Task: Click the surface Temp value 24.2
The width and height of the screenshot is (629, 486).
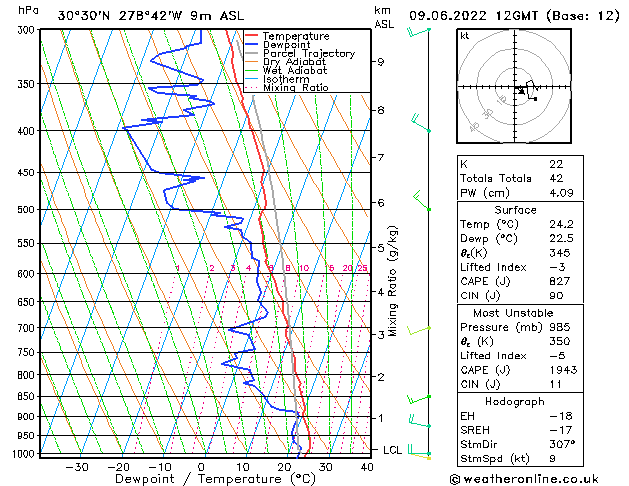Action: click(x=561, y=224)
